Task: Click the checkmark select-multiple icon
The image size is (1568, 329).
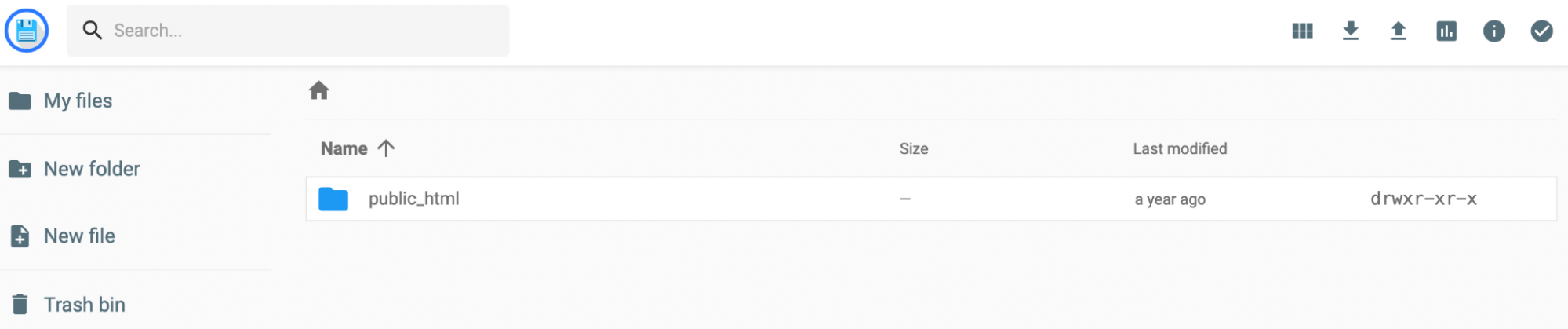Action: click(x=1541, y=31)
